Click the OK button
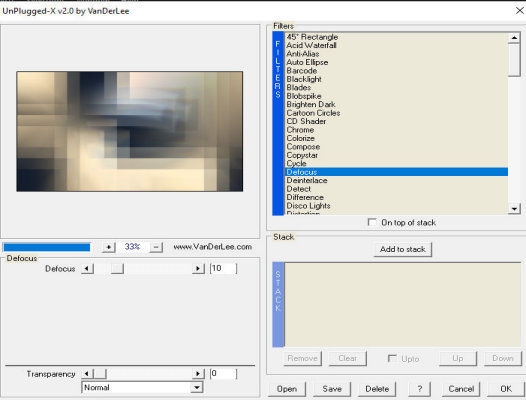 point(506,389)
